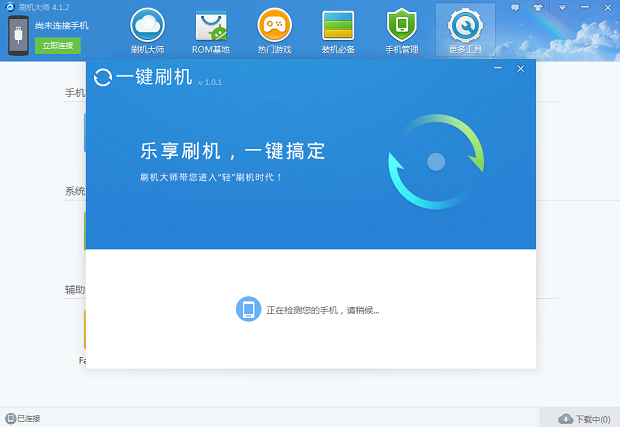Click the 尚未连接手机 status text

[x=61, y=25]
